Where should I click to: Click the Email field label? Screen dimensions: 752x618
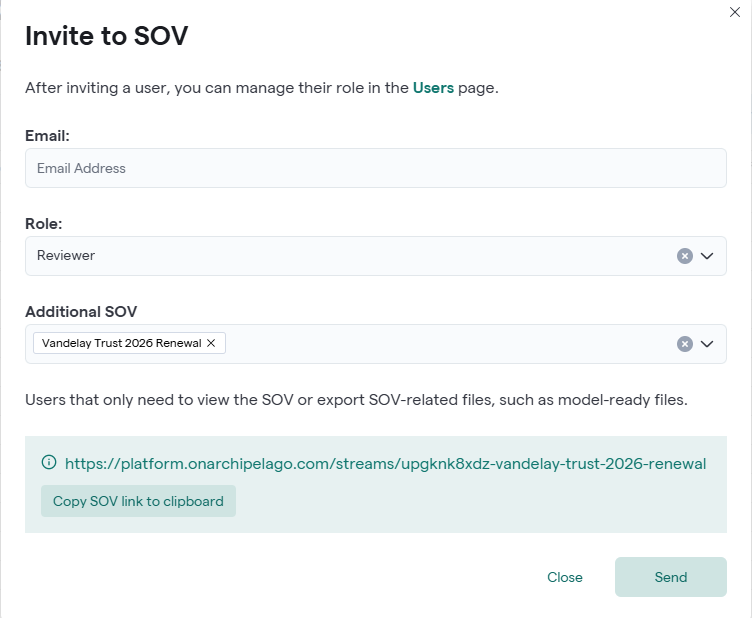46,135
